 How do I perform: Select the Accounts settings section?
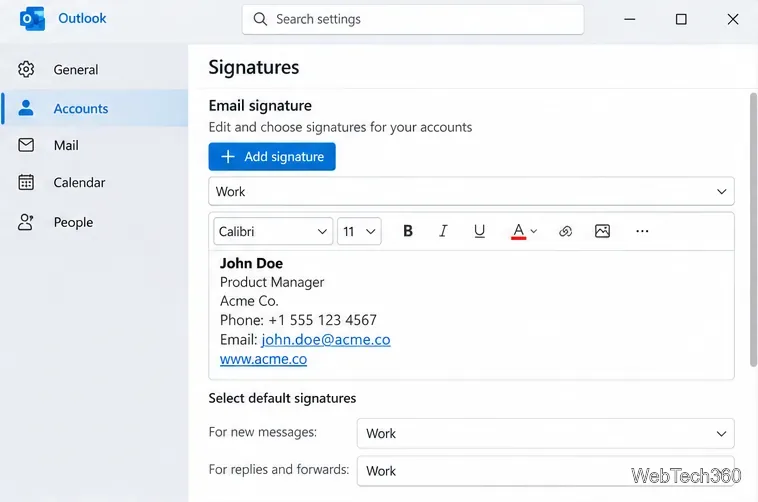click(95, 108)
